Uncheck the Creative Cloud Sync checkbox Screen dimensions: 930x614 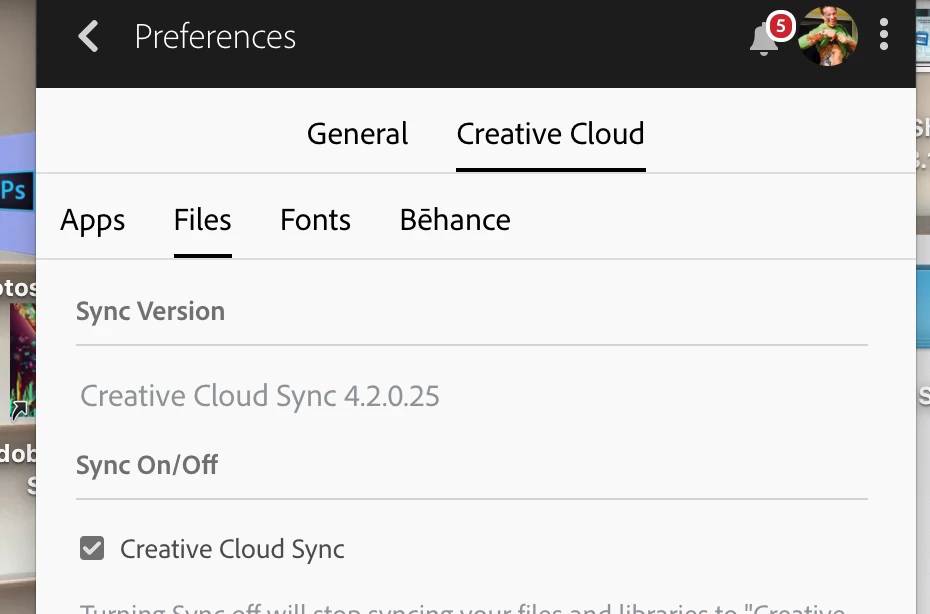(92, 548)
